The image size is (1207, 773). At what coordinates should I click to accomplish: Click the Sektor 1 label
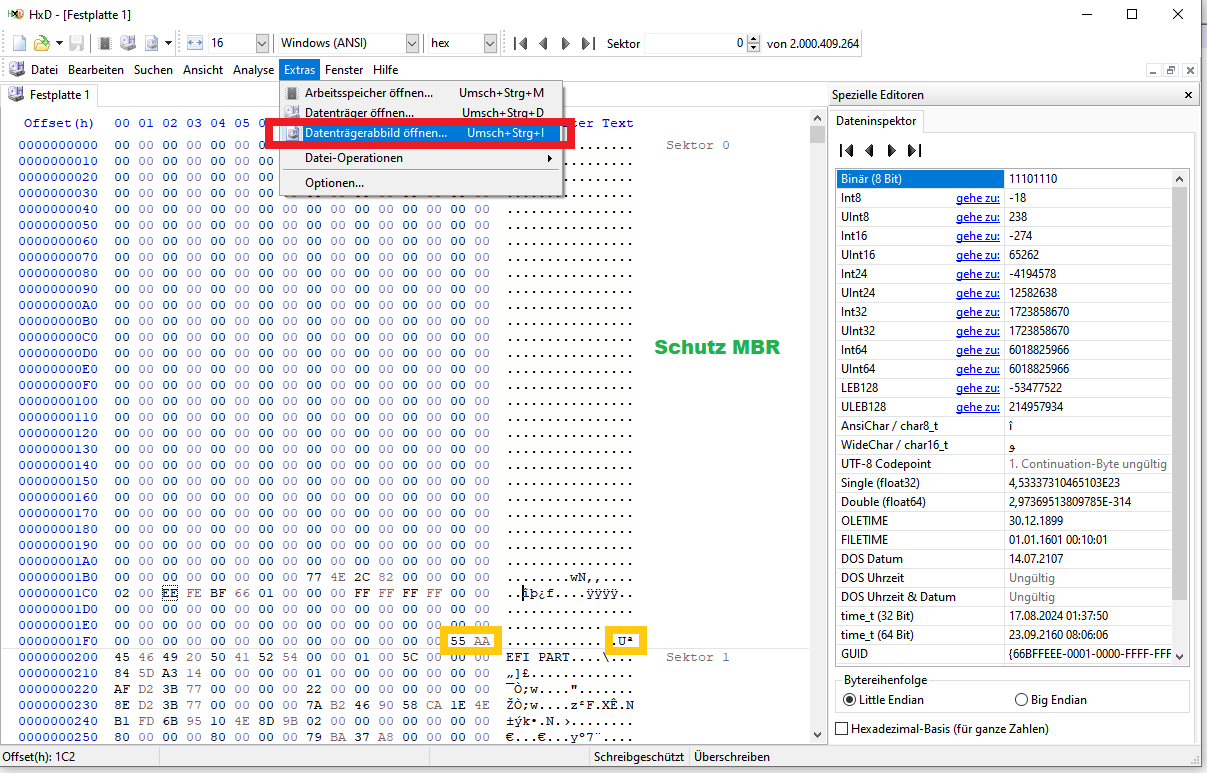coord(697,657)
